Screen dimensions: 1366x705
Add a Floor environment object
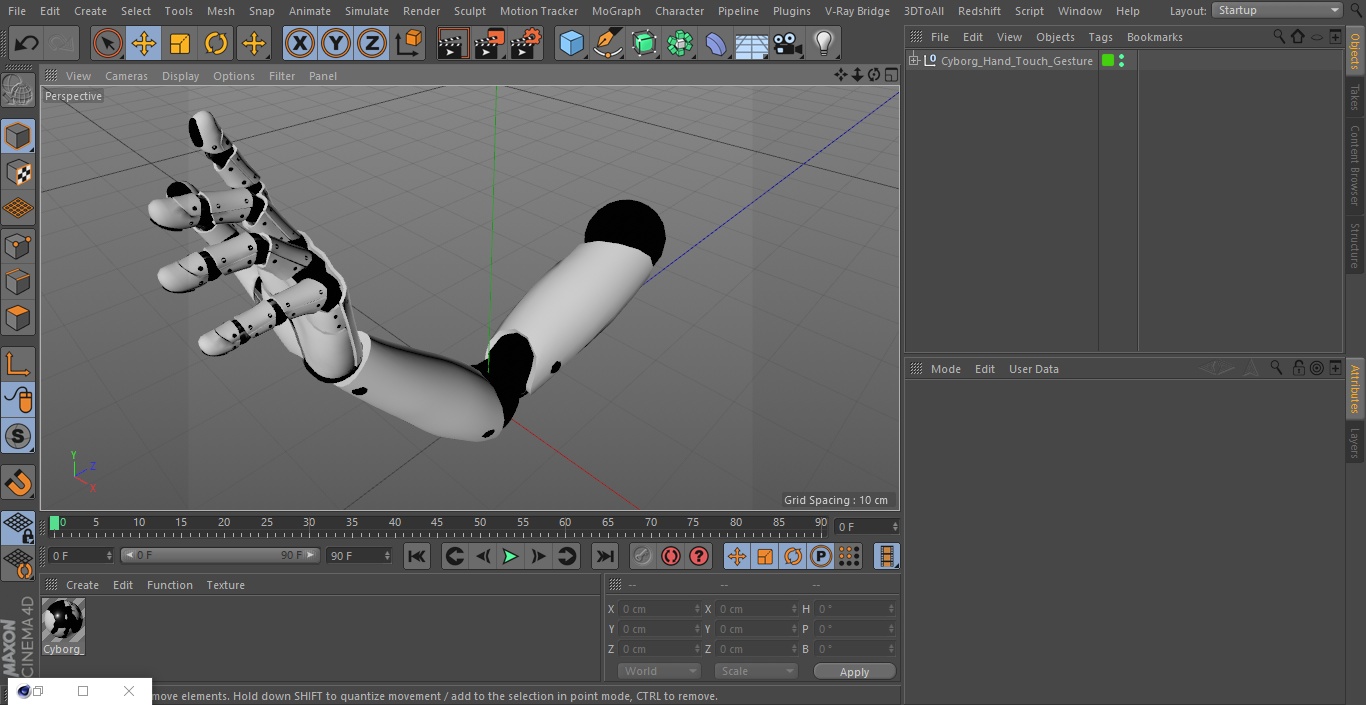tap(752, 44)
